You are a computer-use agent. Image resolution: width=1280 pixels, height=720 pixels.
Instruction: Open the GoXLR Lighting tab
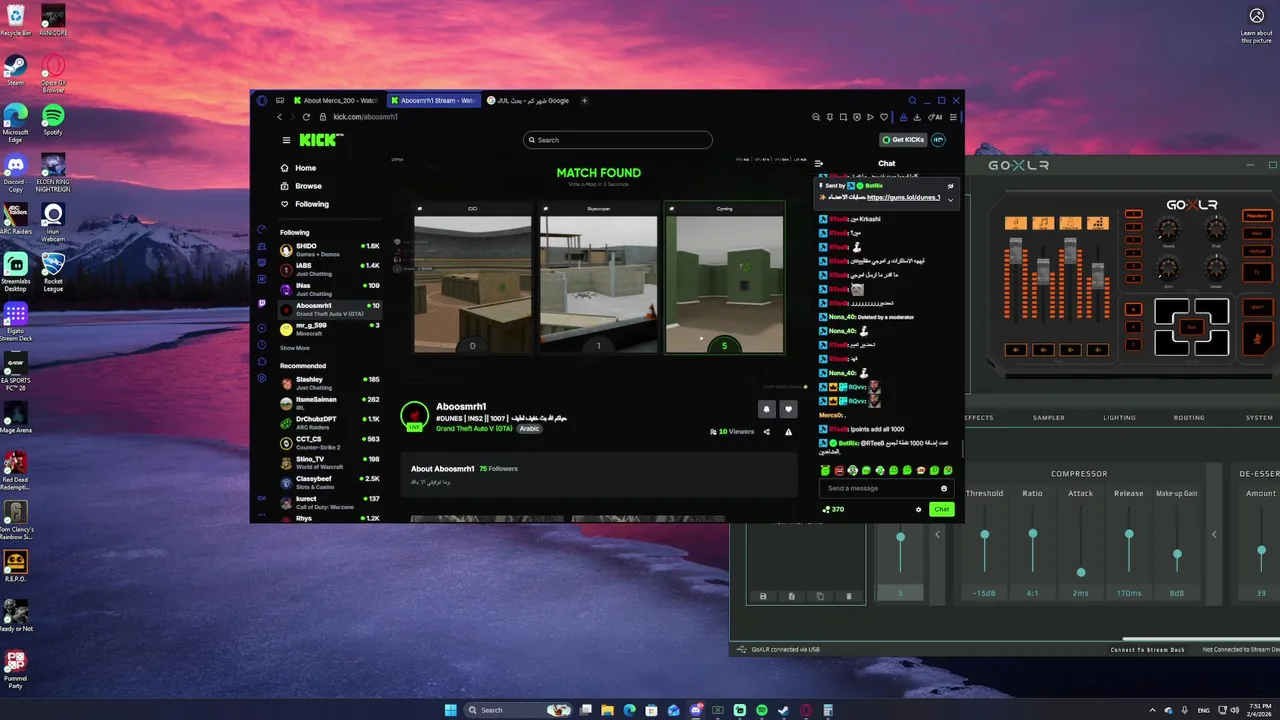[1119, 418]
